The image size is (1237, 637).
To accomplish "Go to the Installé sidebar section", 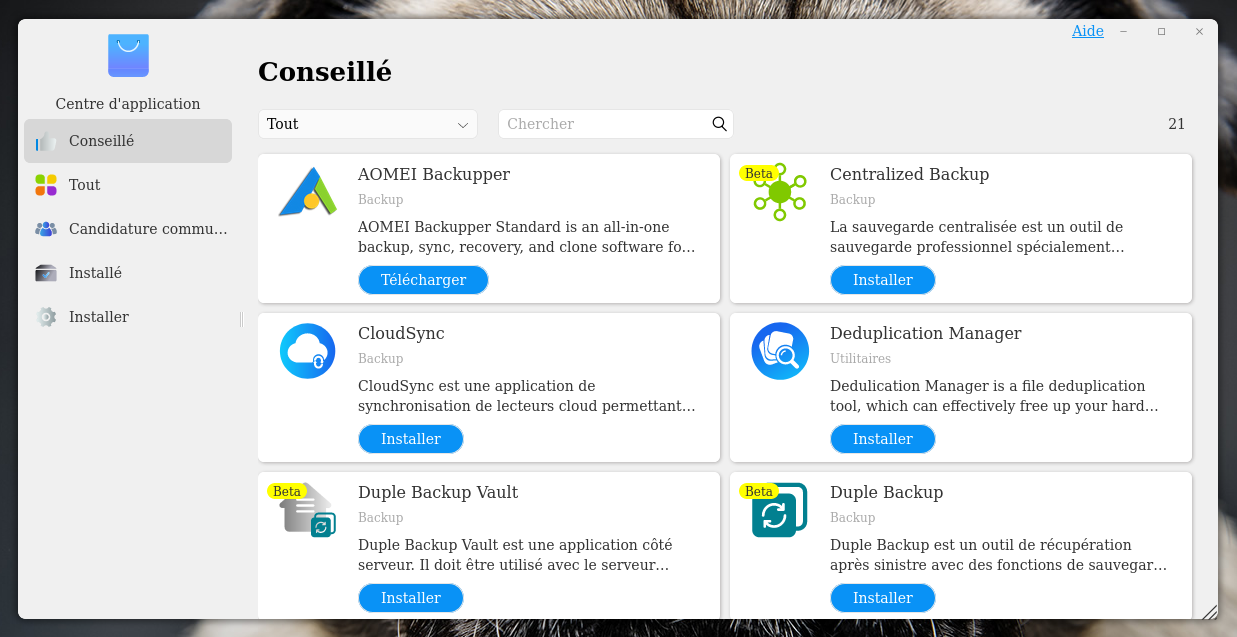I will (128, 273).
